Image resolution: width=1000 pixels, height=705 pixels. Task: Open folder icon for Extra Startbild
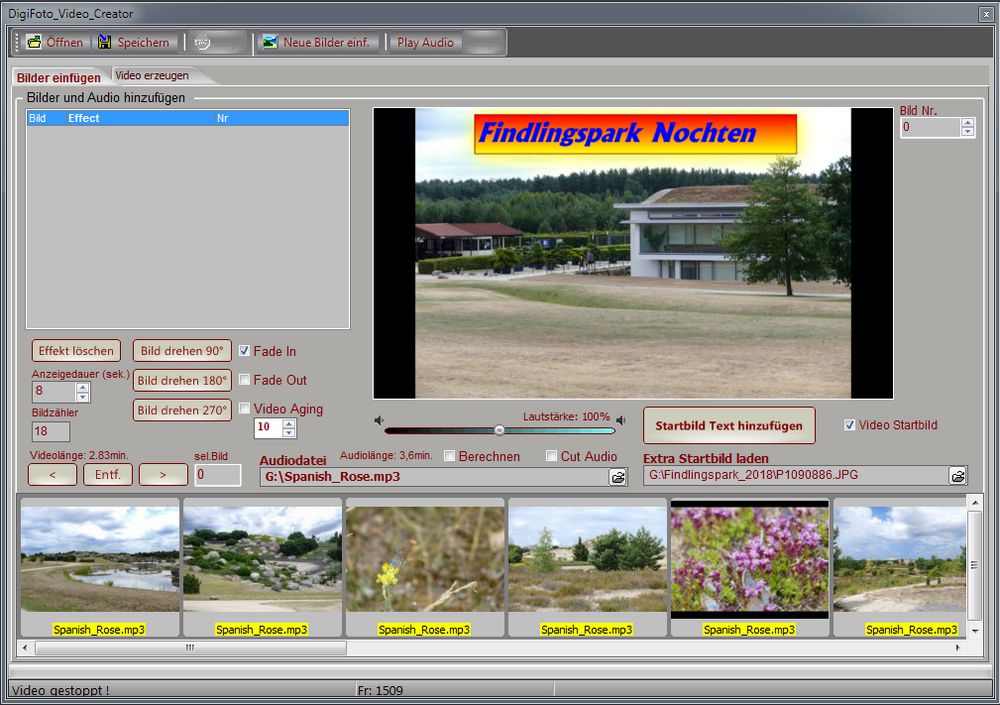point(957,476)
